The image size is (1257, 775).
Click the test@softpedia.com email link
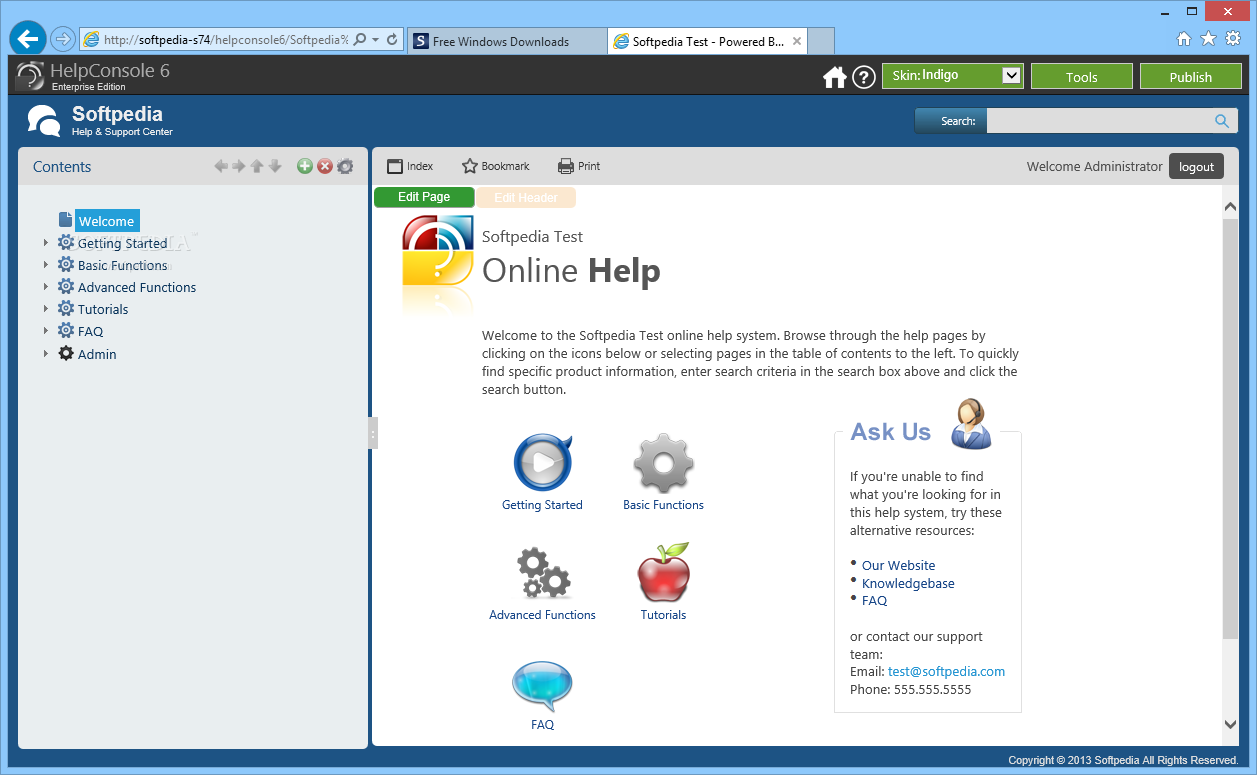tap(946, 671)
